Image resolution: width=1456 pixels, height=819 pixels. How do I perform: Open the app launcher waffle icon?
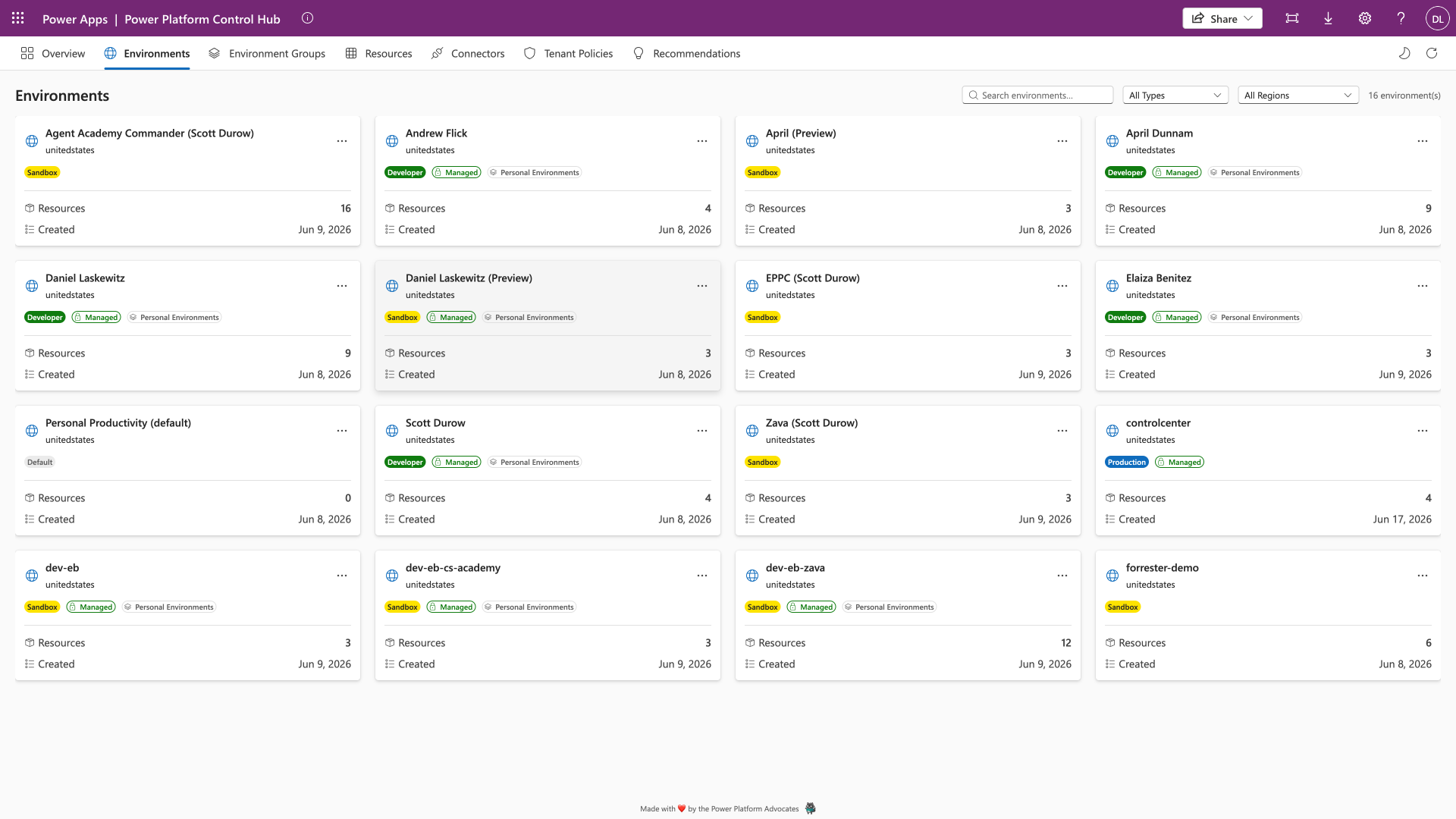click(x=18, y=18)
